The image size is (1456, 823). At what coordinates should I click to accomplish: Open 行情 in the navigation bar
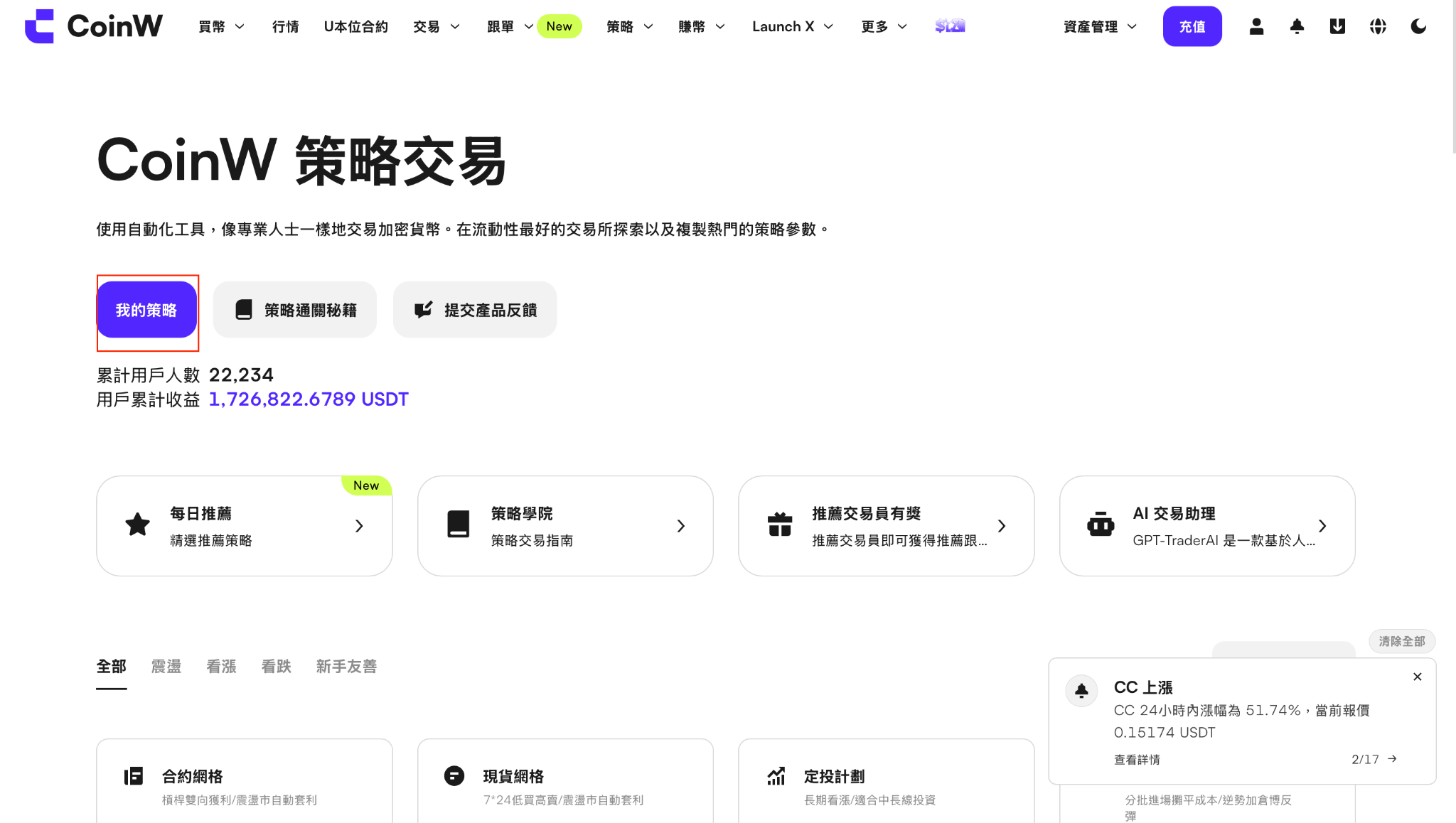pyautogui.click(x=285, y=26)
